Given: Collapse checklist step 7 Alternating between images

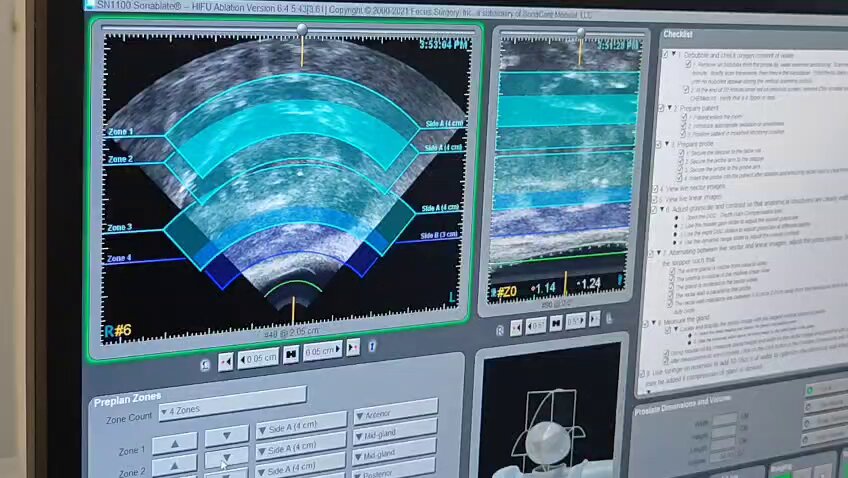Looking at the screenshot, I should pyautogui.click(x=659, y=253).
